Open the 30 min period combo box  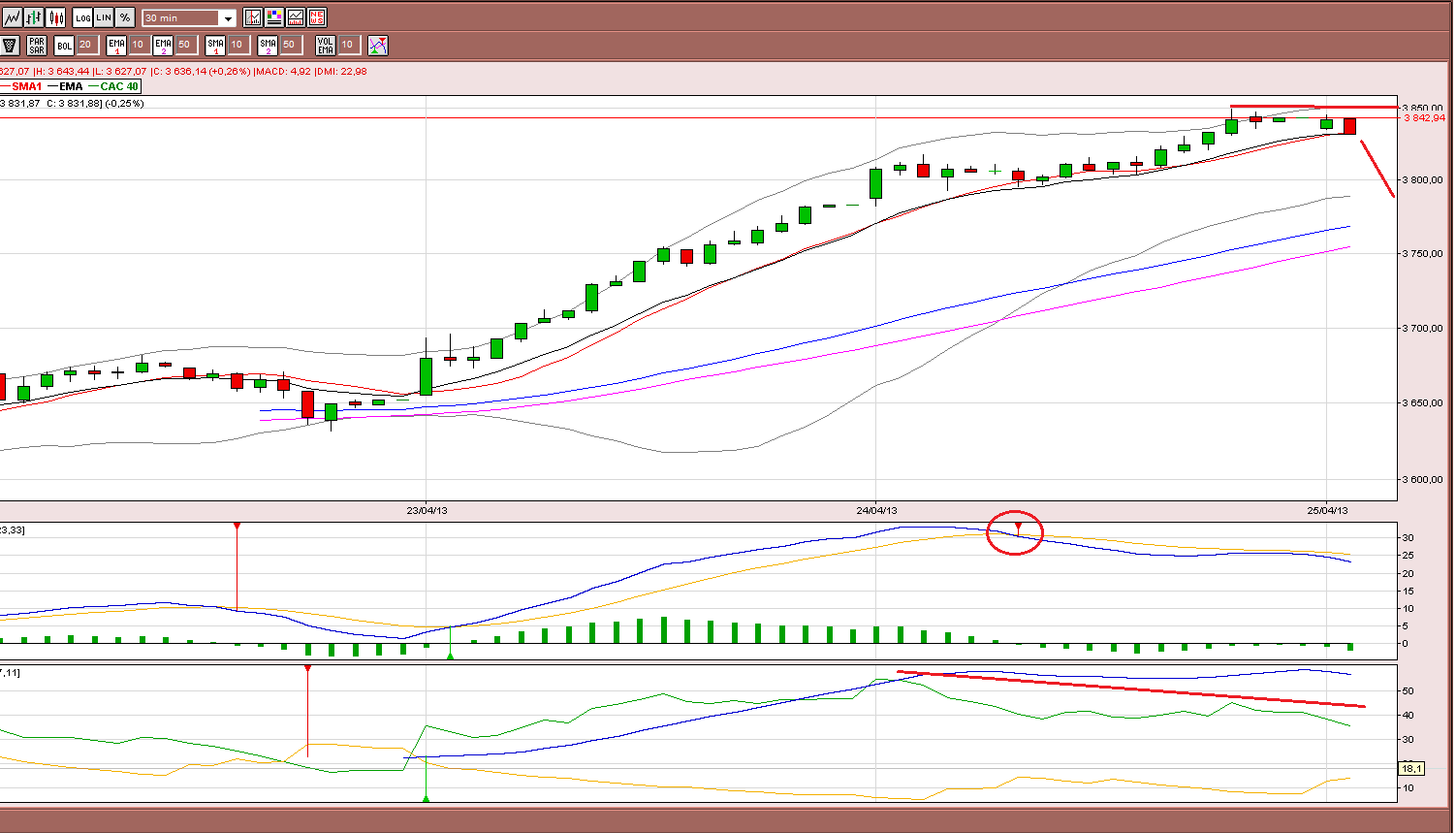189,18
